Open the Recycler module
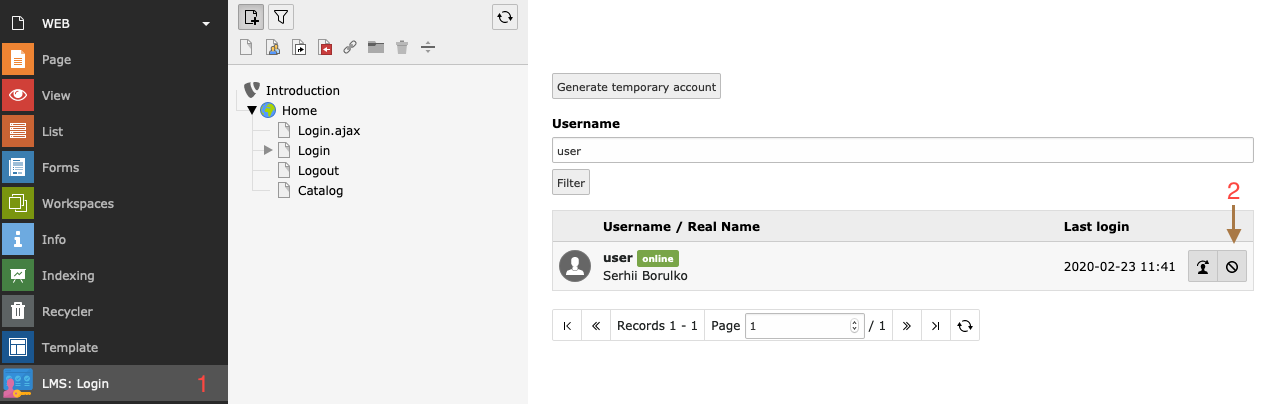 (x=114, y=312)
